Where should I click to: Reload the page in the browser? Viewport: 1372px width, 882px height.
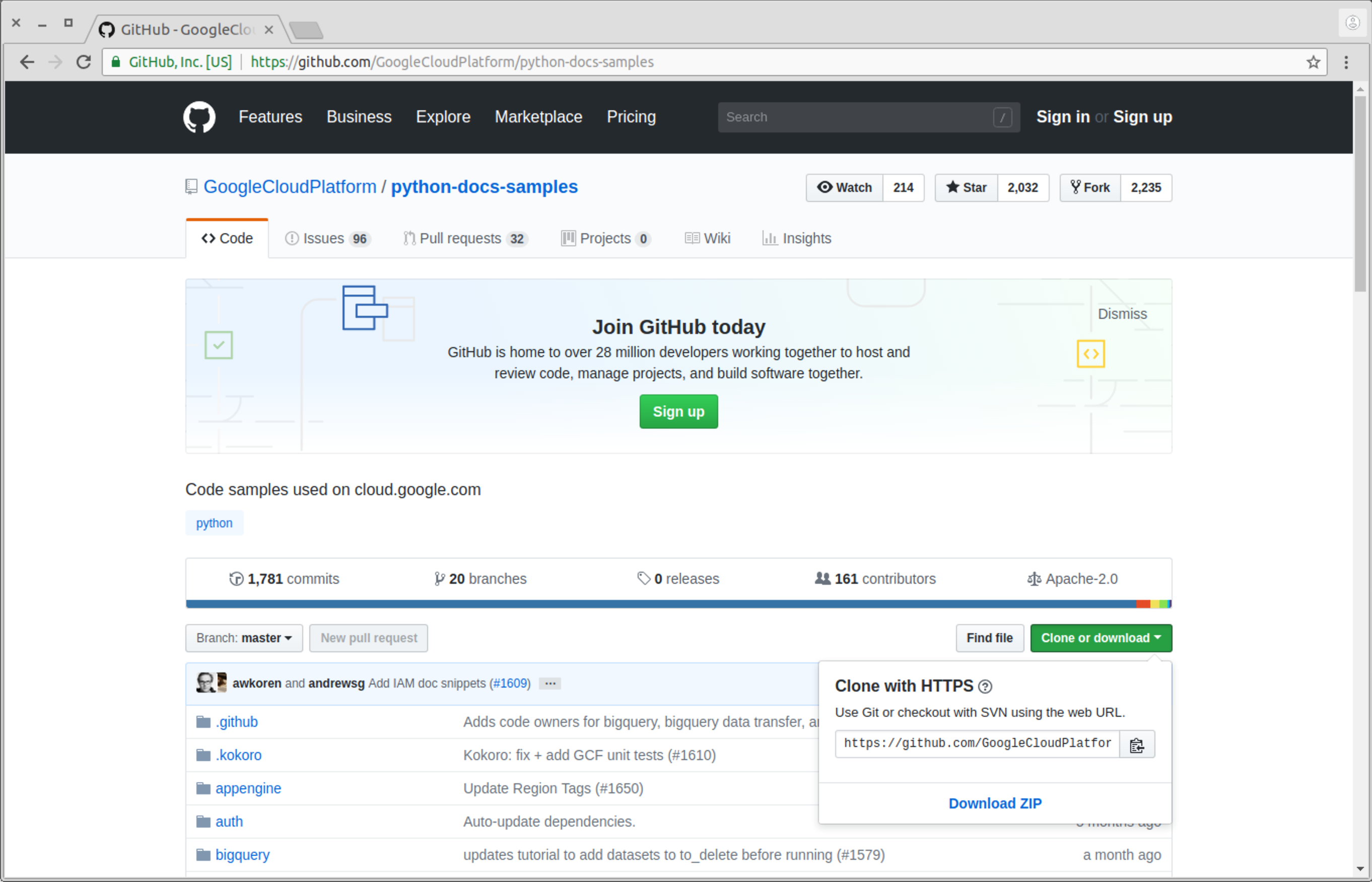(83, 62)
